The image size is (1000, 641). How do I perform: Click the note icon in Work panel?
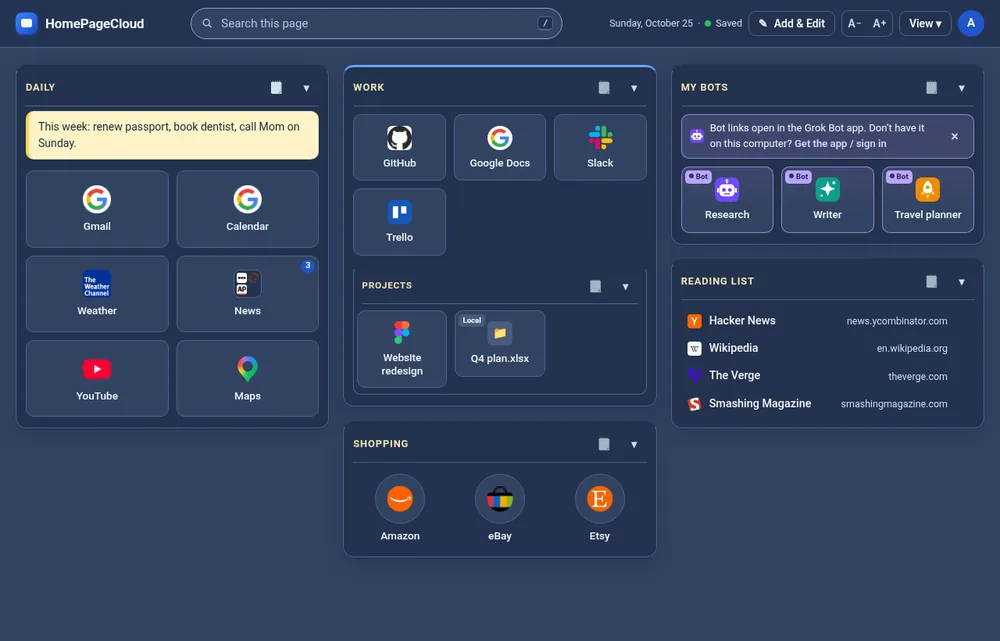pos(604,87)
